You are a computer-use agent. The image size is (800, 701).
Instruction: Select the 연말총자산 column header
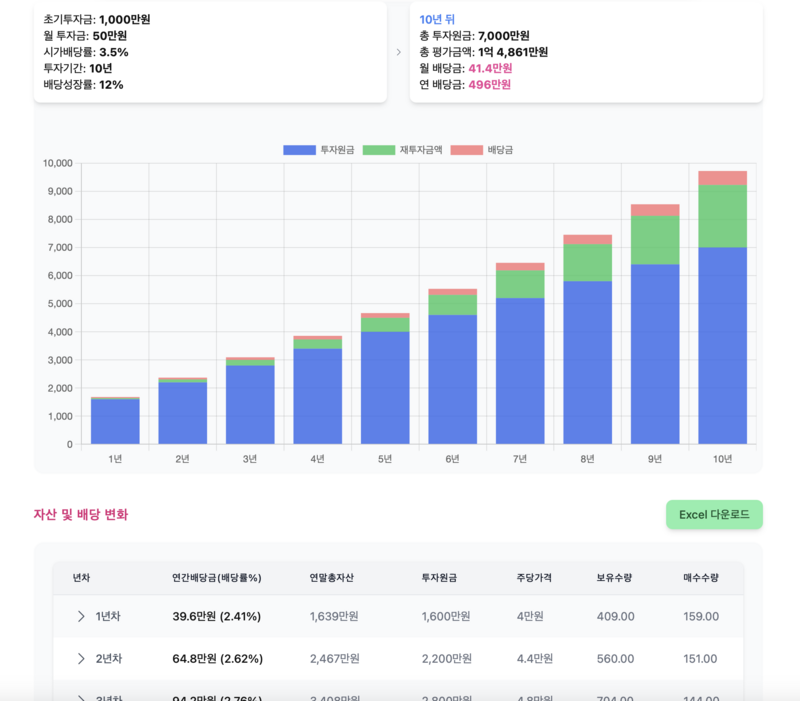(327, 578)
